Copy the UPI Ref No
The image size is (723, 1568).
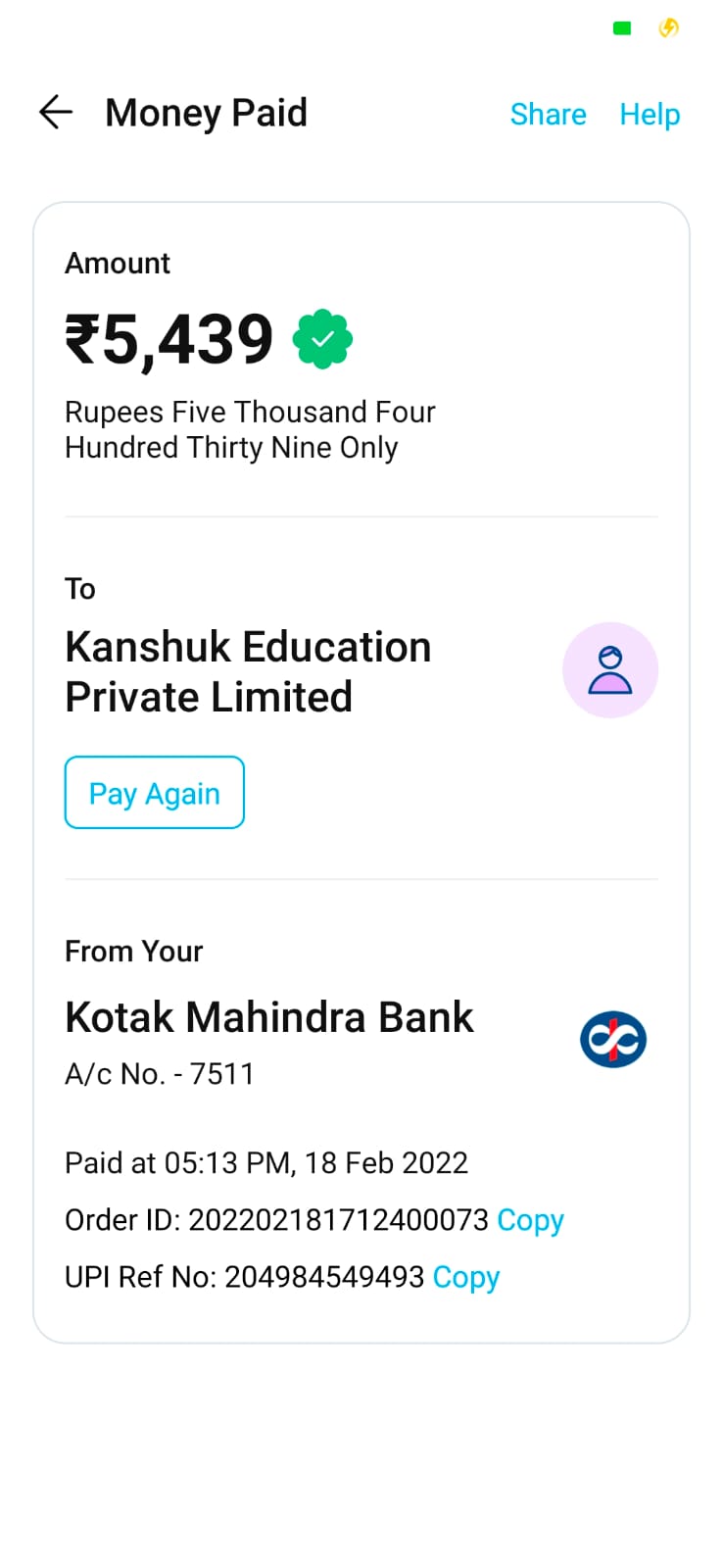466,1277
